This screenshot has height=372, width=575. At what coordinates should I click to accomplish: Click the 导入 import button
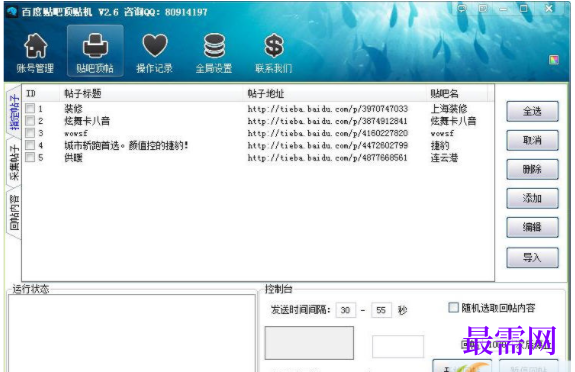[x=532, y=258]
